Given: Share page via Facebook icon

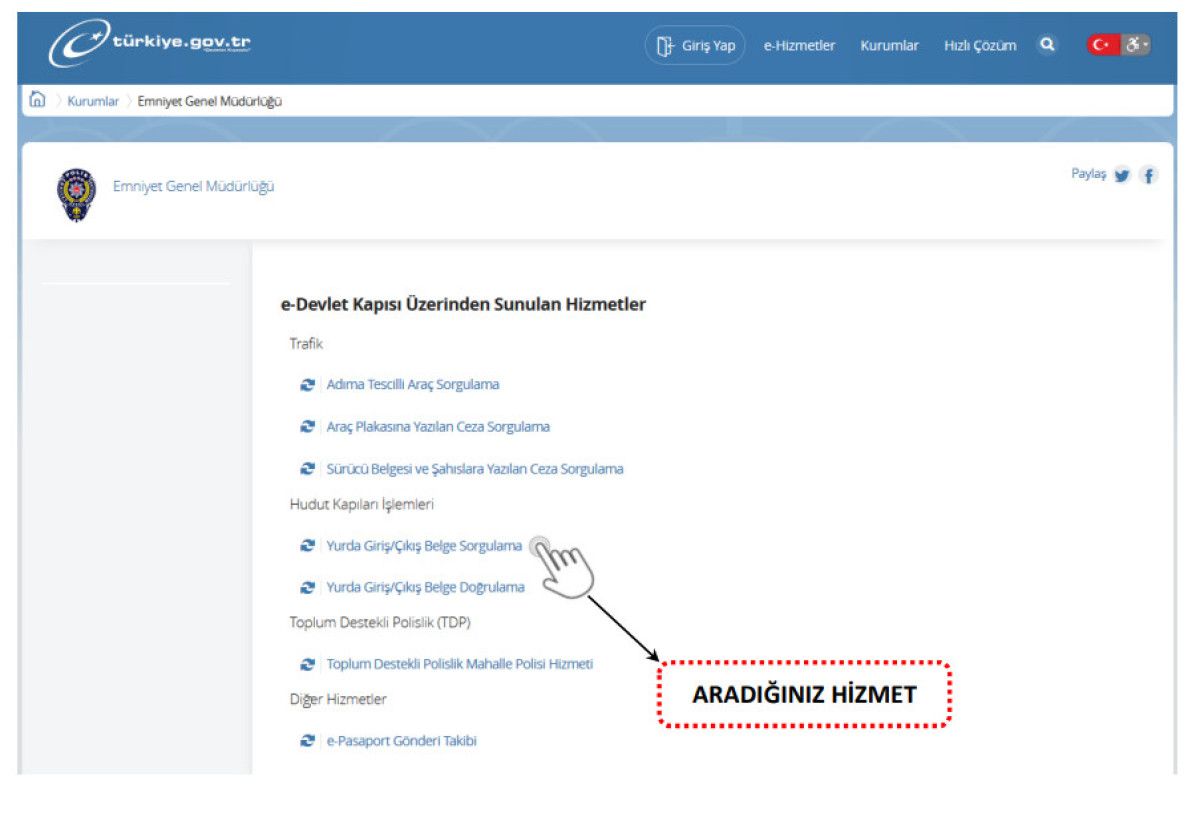Looking at the screenshot, I should [x=1149, y=176].
